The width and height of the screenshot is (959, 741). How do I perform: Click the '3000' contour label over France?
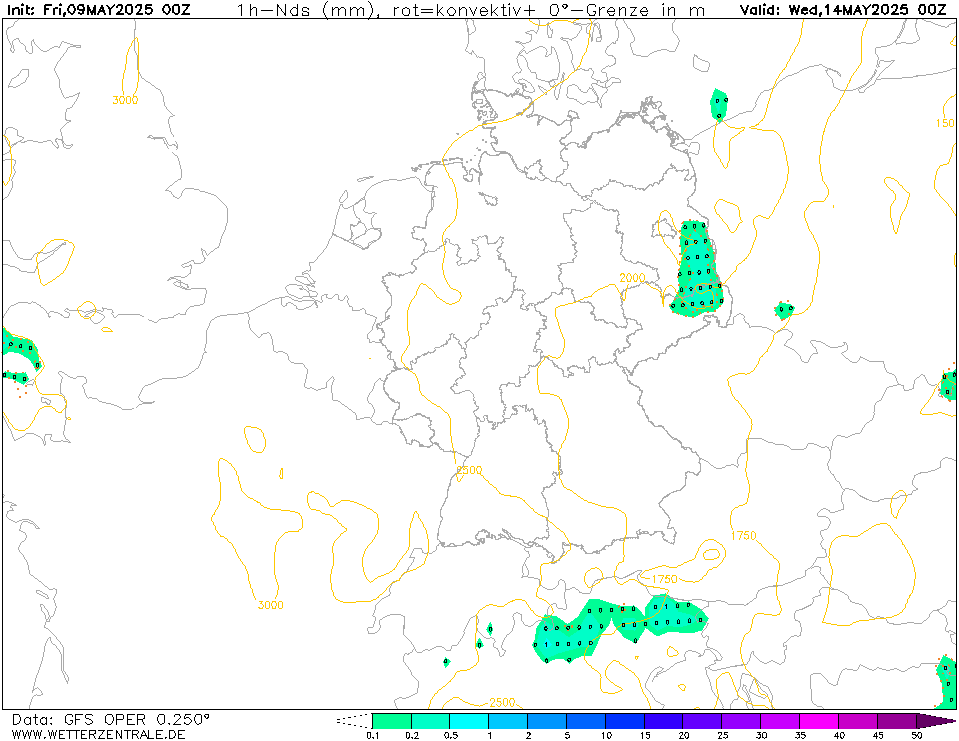point(270,605)
